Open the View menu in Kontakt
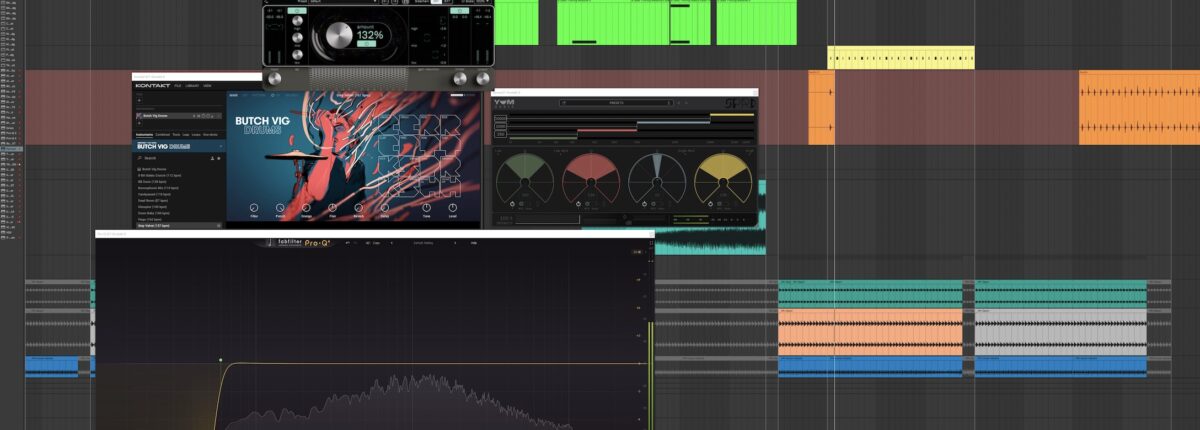 click(x=207, y=86)
